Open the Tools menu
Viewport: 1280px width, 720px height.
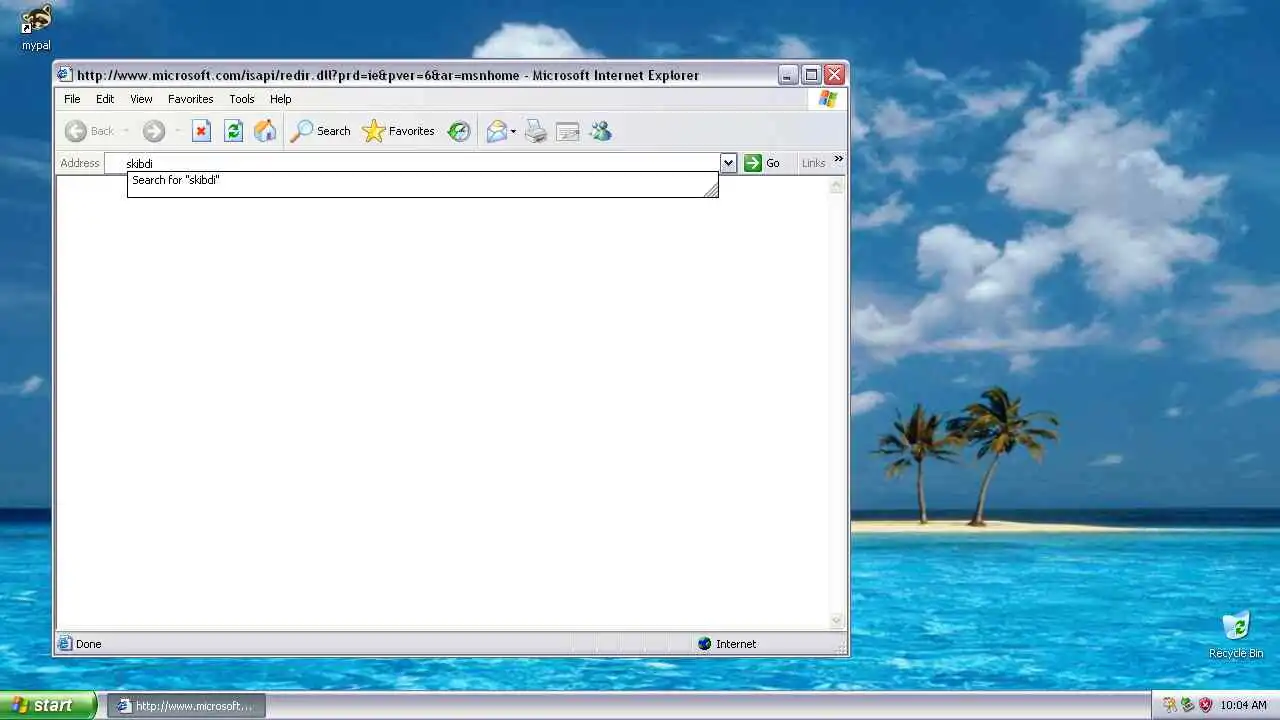242,99
